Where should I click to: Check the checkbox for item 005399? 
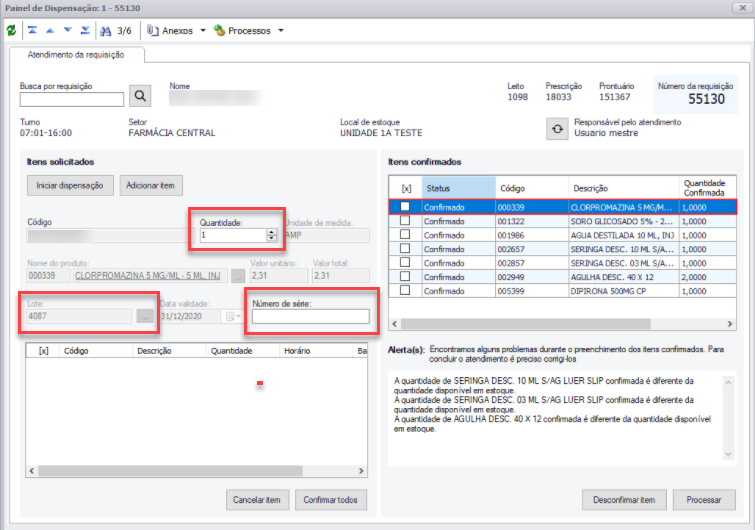point(405,290)
